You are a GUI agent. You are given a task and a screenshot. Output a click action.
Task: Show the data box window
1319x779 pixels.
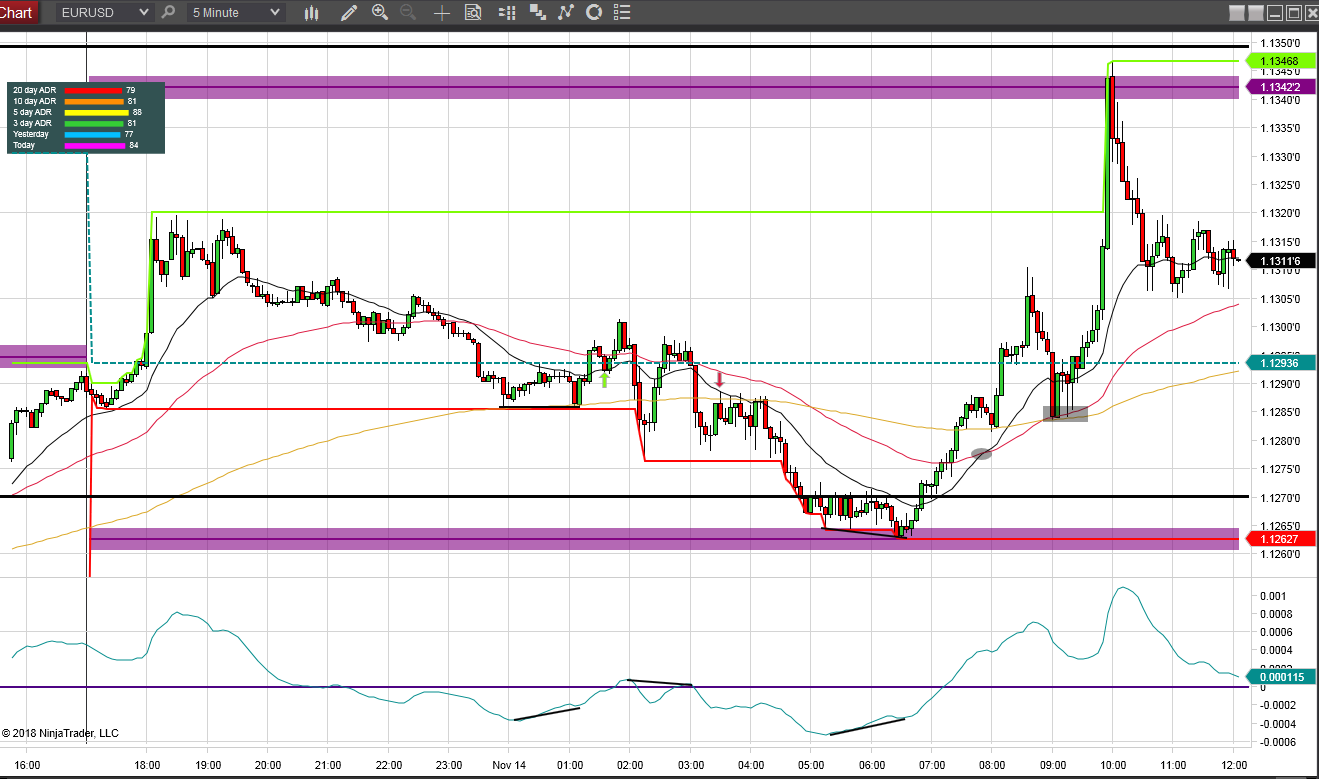(x=473, y=13)
